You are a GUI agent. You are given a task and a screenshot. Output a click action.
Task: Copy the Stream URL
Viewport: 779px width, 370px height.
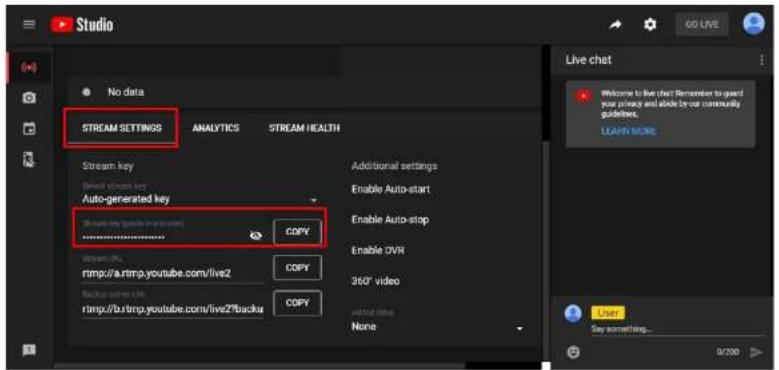[x=297, y=268]
